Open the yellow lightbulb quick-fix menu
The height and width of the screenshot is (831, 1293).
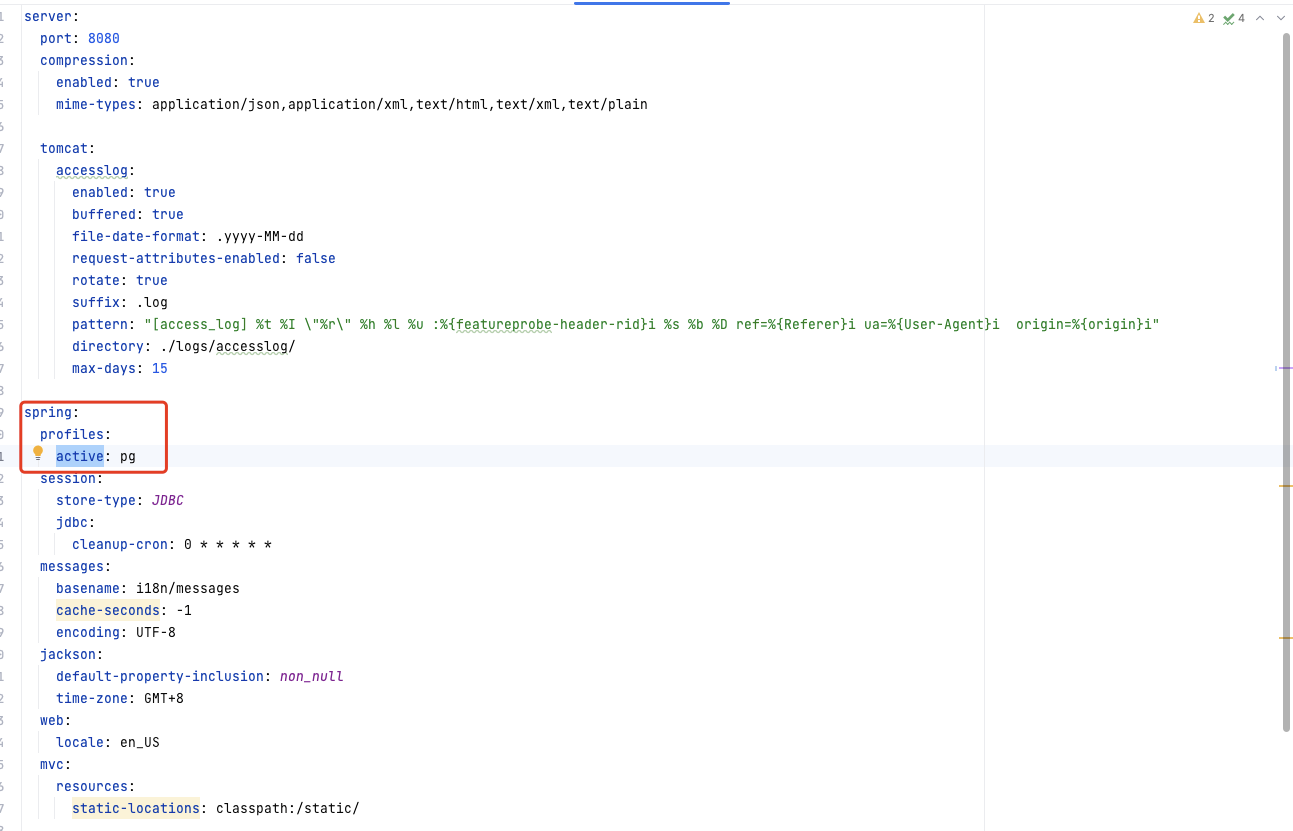click(x=38, y=453)
